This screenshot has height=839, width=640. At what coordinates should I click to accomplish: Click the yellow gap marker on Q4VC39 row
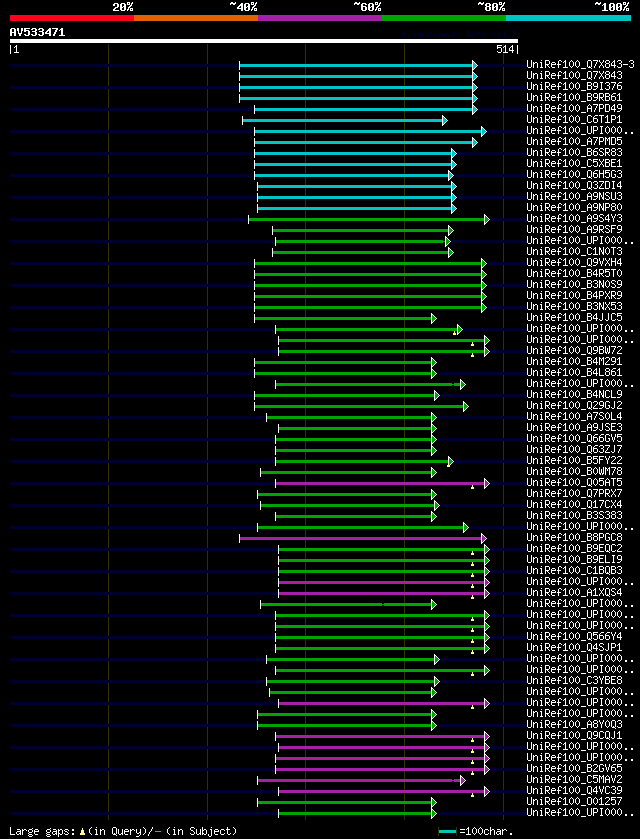473,795
